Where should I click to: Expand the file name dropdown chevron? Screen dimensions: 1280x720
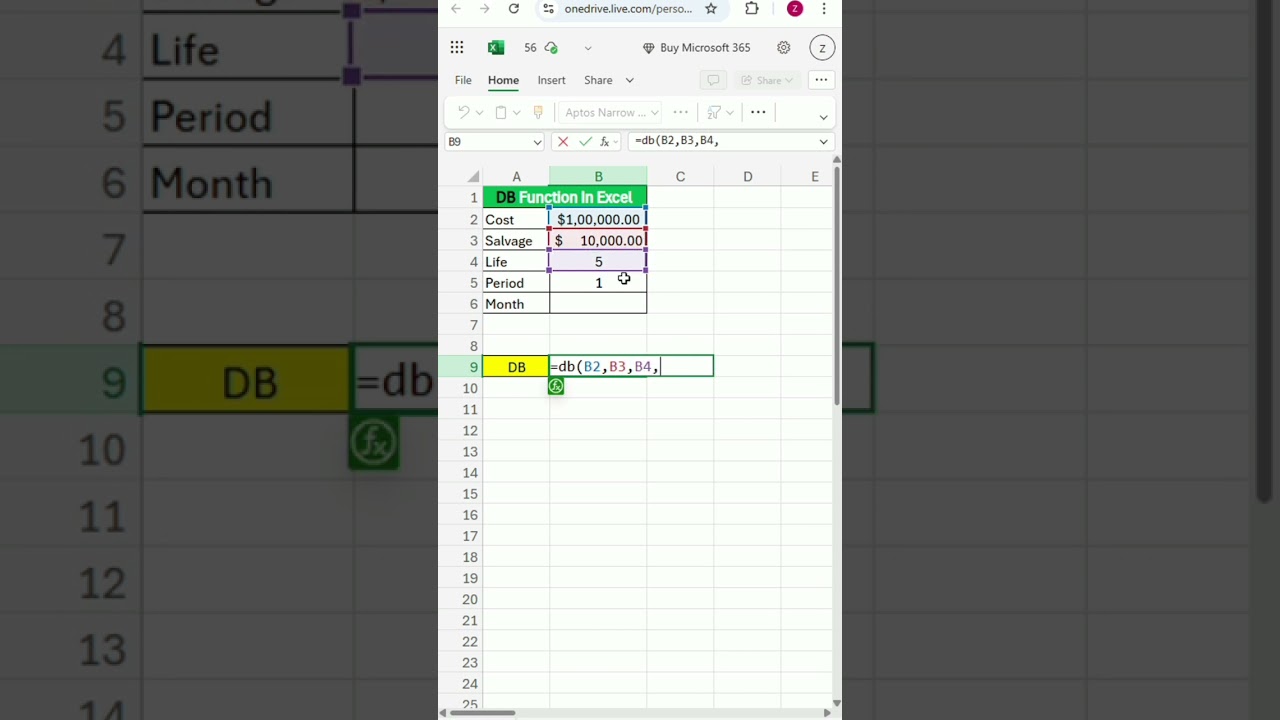click(588, 48)
